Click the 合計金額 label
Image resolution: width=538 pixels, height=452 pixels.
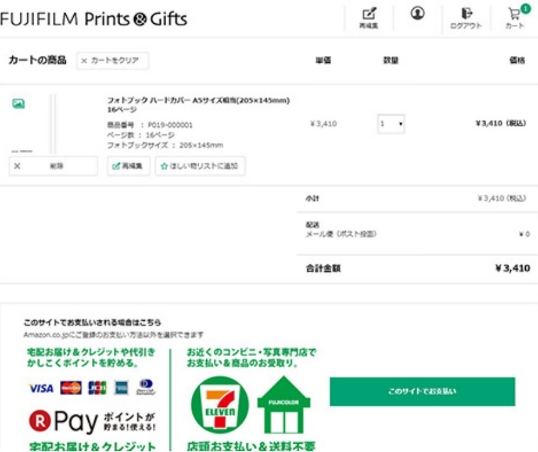tap(323, 268)
